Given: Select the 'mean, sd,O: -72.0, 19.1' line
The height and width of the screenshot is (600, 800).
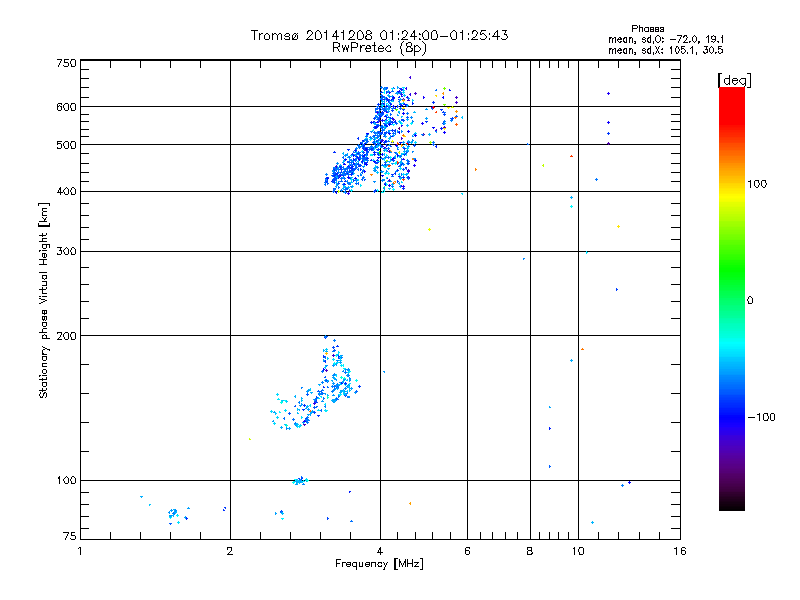Looking at the screenshot, I should tap(666, 39).
